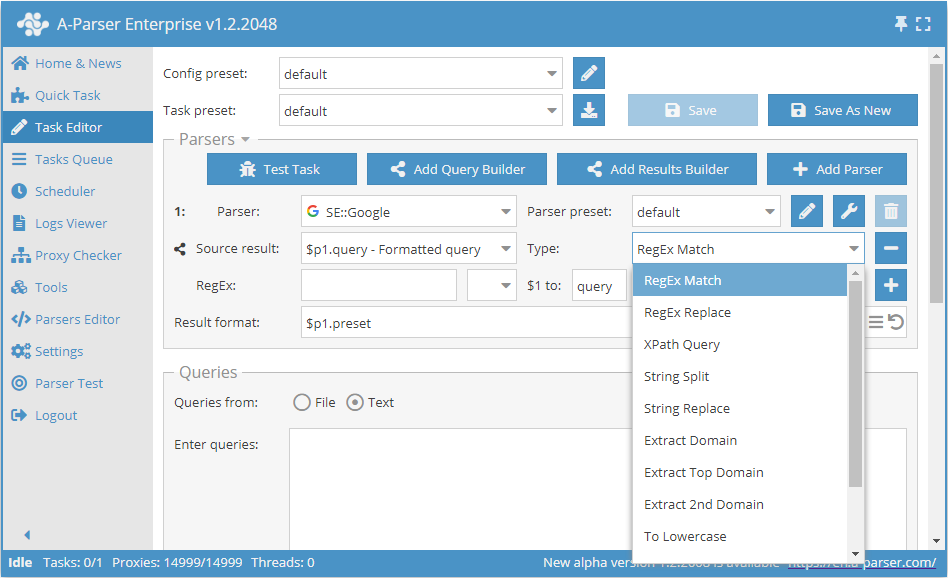Image resolution: width=948 pixels, height=578 pixels.
Task: Open Proxy Checker in the sidebar
Action: (77, 255)
